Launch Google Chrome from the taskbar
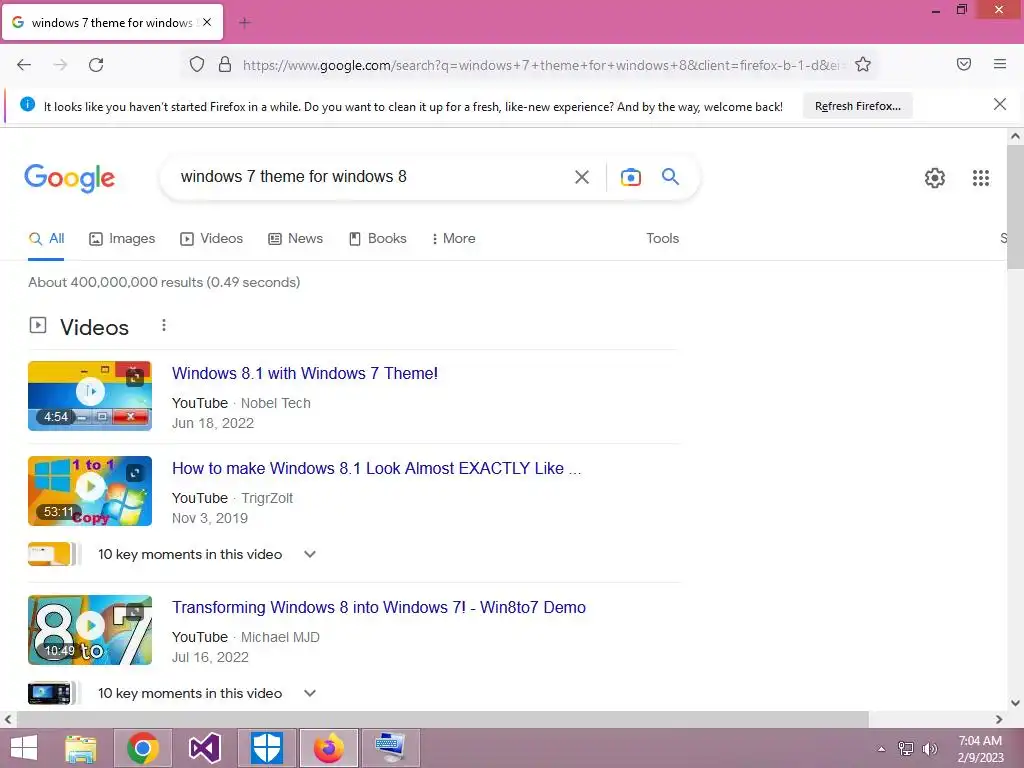Screen dimensions: 1024x768 pyautogui.click(x=143, y=748)
